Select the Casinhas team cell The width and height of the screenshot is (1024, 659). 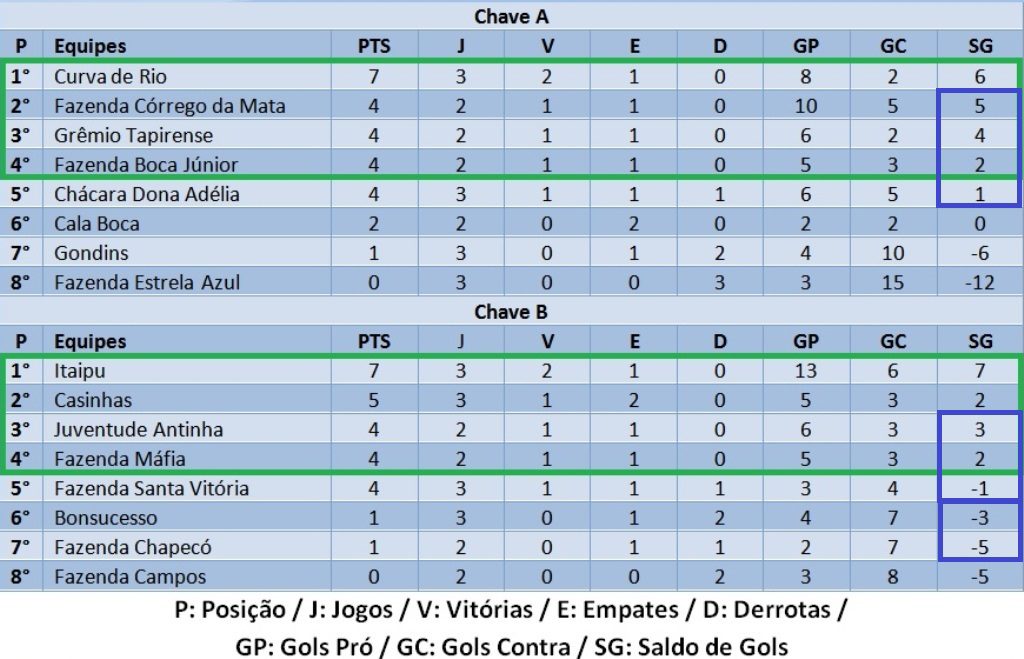pyautogui.click(x=93, y=400)
